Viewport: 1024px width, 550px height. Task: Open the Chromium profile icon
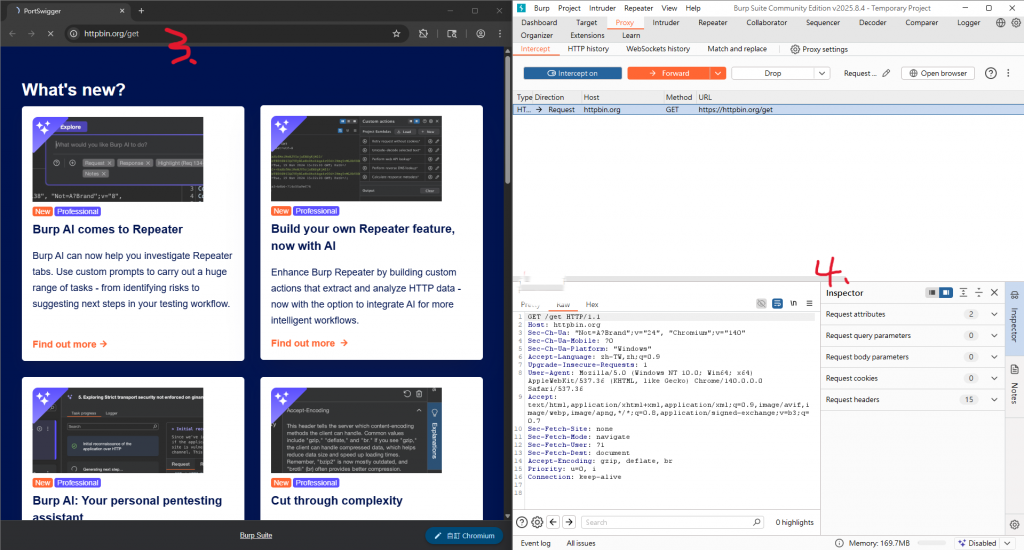(480, 33)
